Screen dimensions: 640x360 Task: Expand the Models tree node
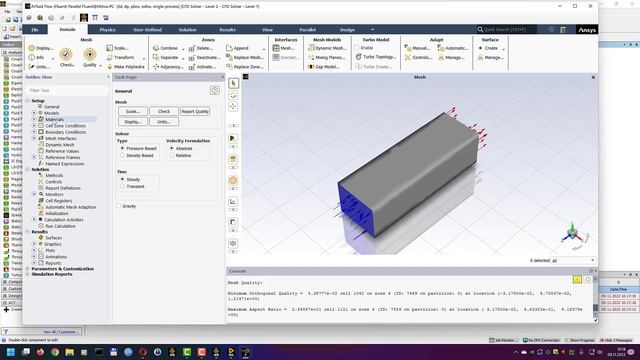pos(34,113)
